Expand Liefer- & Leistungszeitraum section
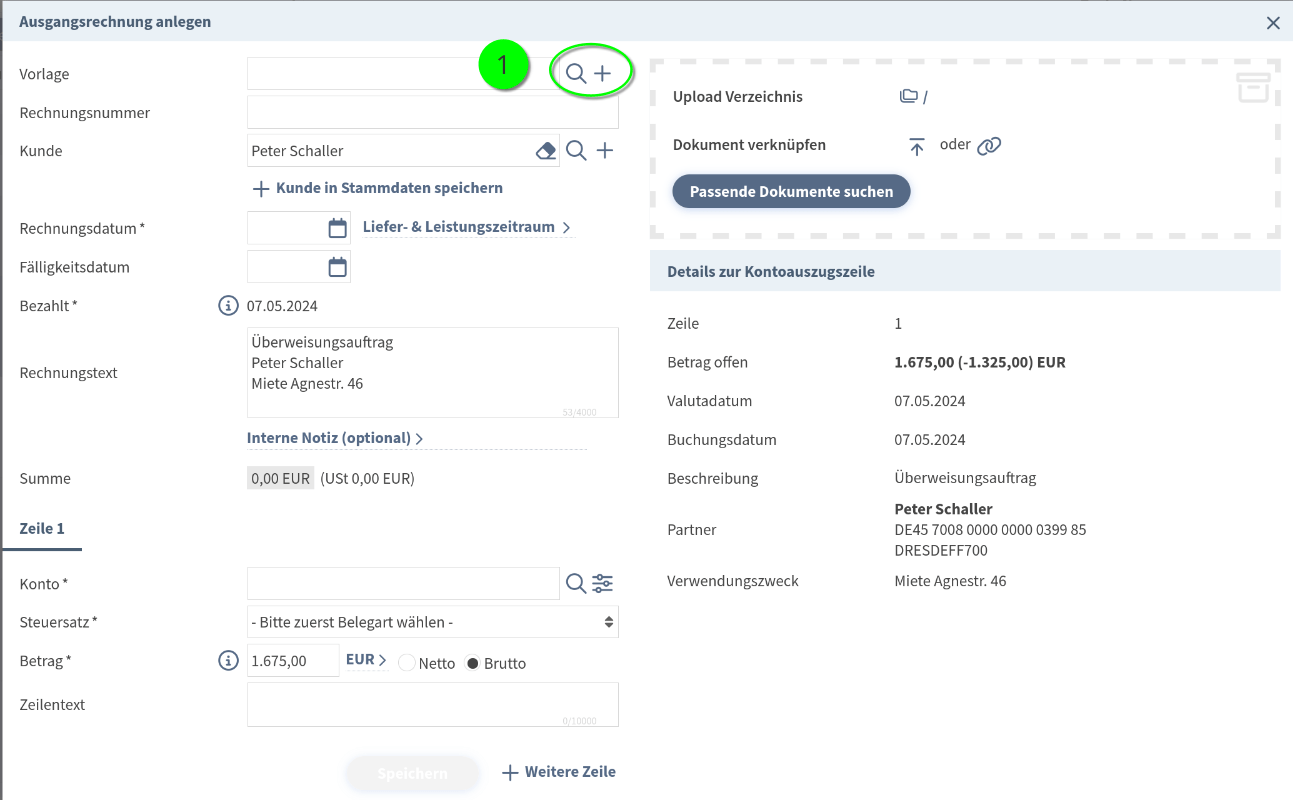The width and height of the screenshot is (1293, 800). point(466,227)
